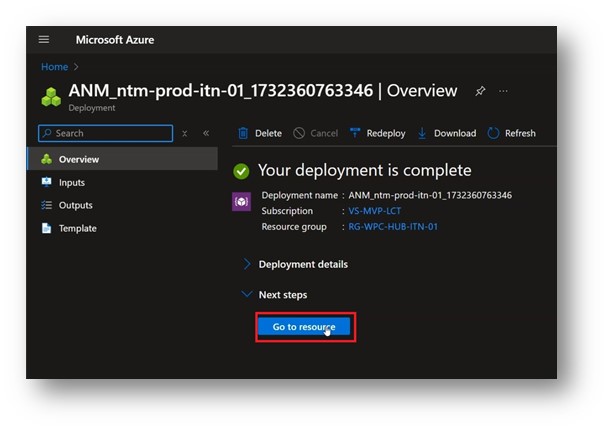Open the VS-MVP-LCT subscription link
Screen dimensions: 609x431
tap(377, 211)
